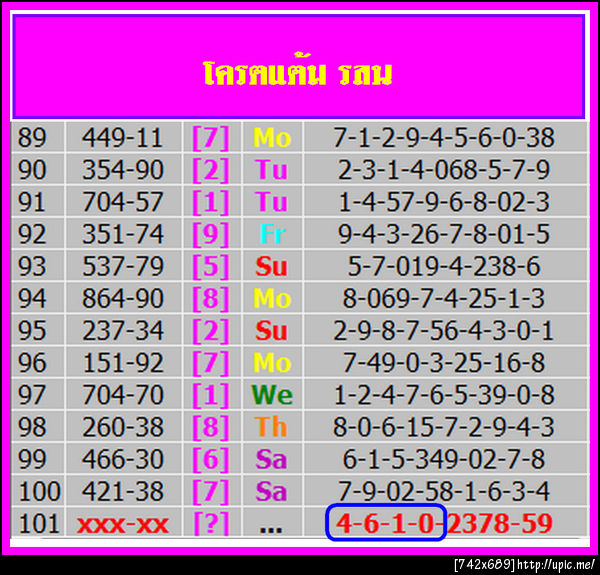Select the orange Th day label
The height and width of the screenshot is (575, 600).
pyautogui.click(x=271, y=427)
